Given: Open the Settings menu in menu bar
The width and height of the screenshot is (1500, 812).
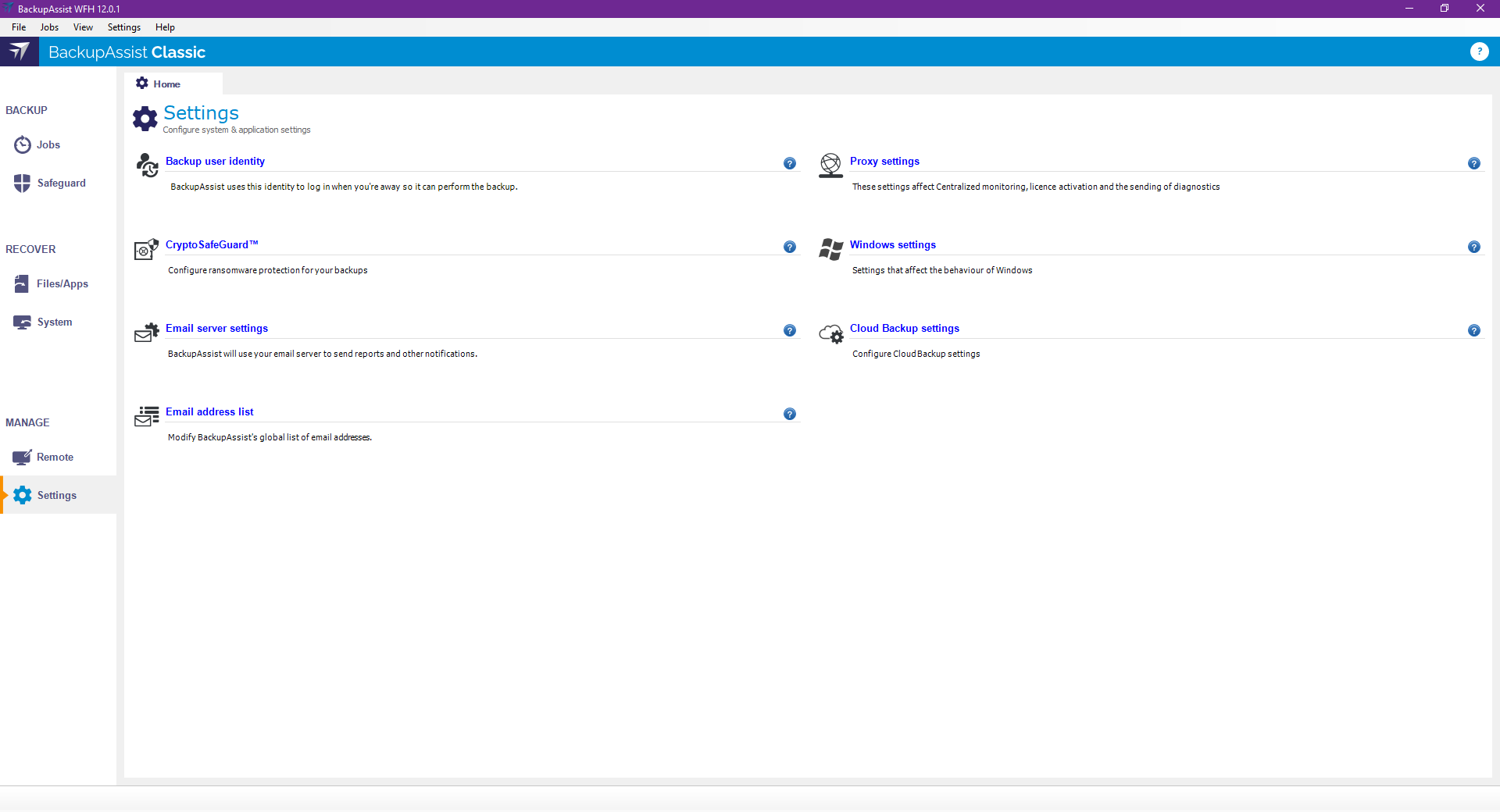Looking at the screenshot, I should click(x=124, y=27).
